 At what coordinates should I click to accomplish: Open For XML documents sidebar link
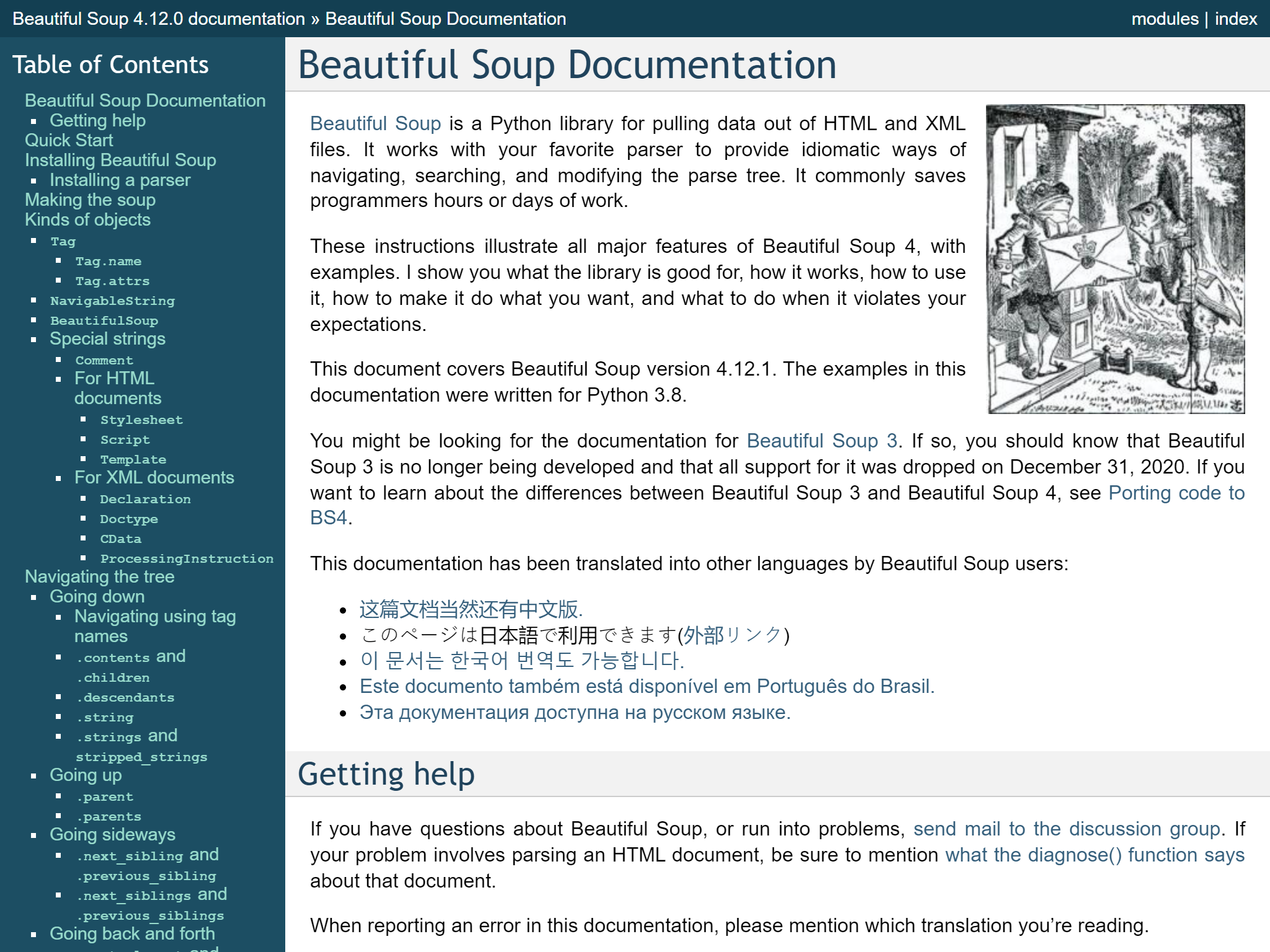(x=154, y=477)
